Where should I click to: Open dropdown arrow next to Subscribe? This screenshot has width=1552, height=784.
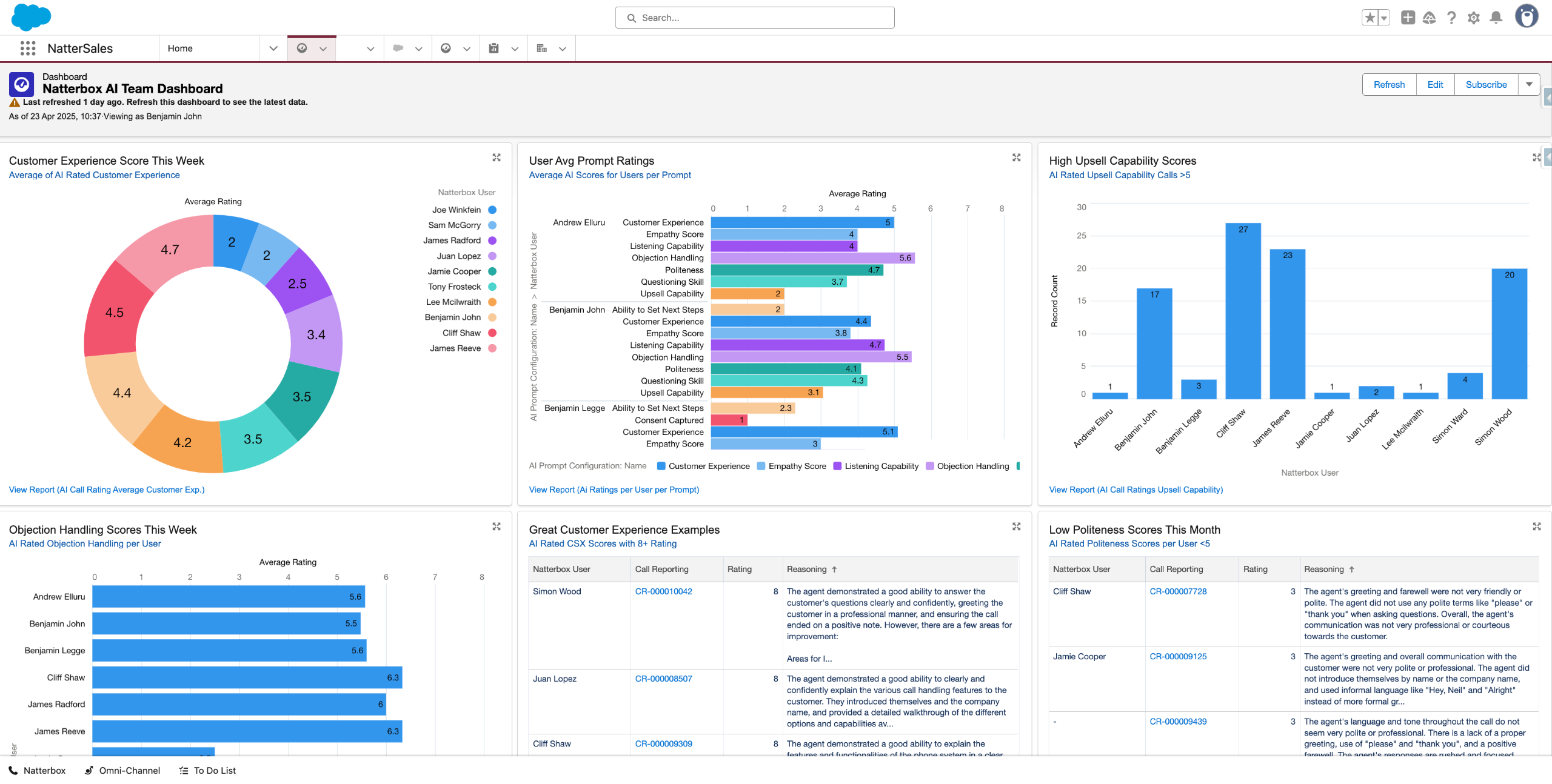click(x=1529, y=84)
